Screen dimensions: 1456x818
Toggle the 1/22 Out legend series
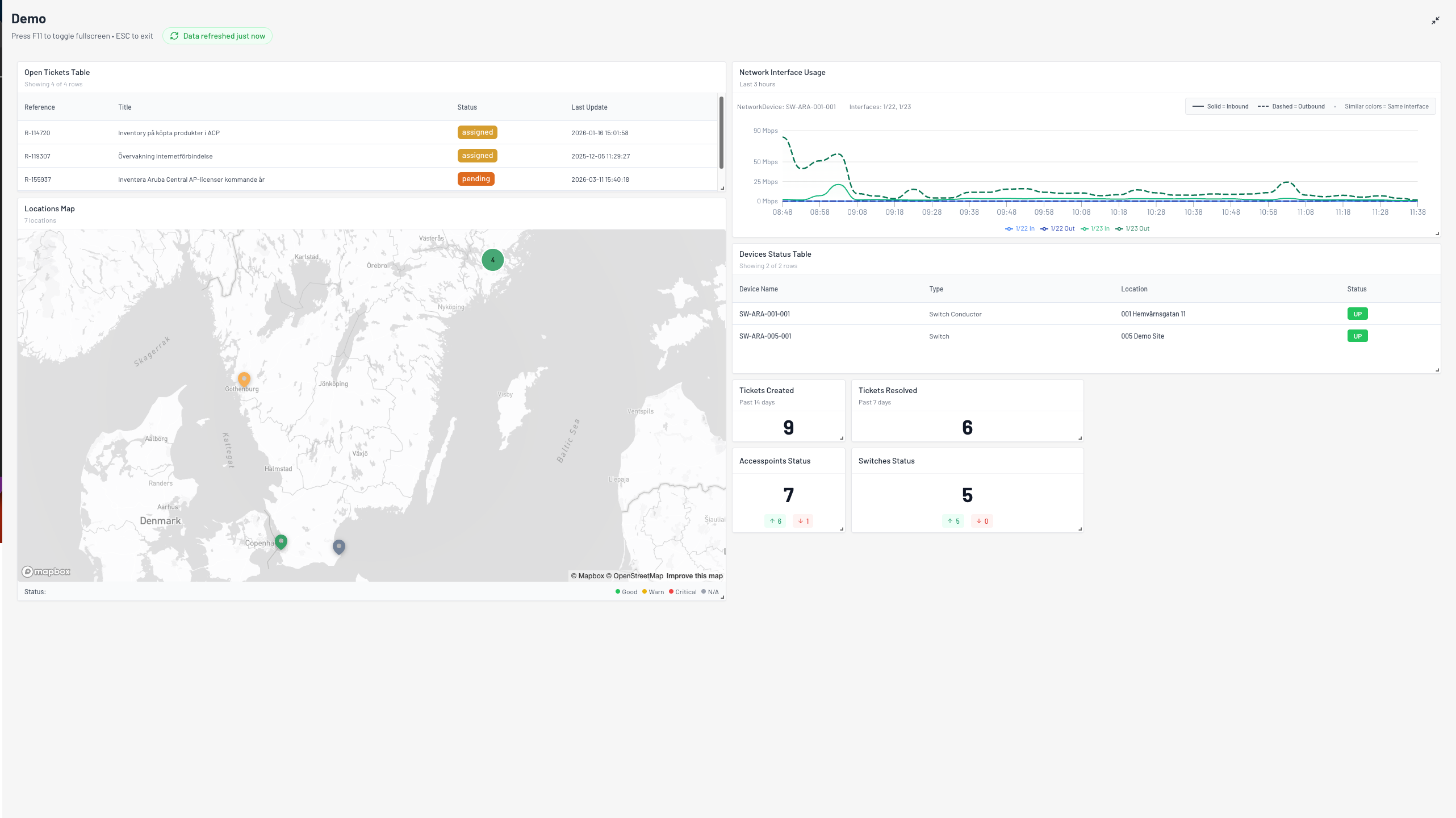[1057, 228]
